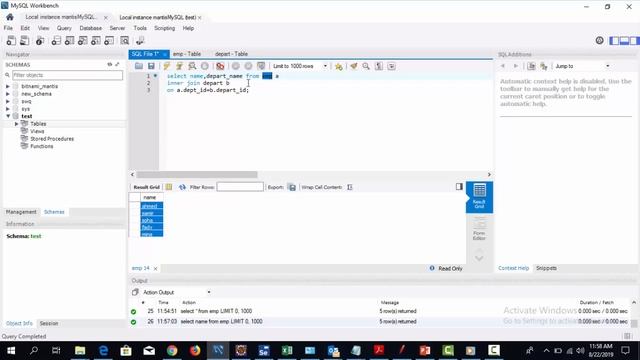Click the Filter objects search field
Screen dimensions: 640x360
pyautogui.click(x=67, y=75)
